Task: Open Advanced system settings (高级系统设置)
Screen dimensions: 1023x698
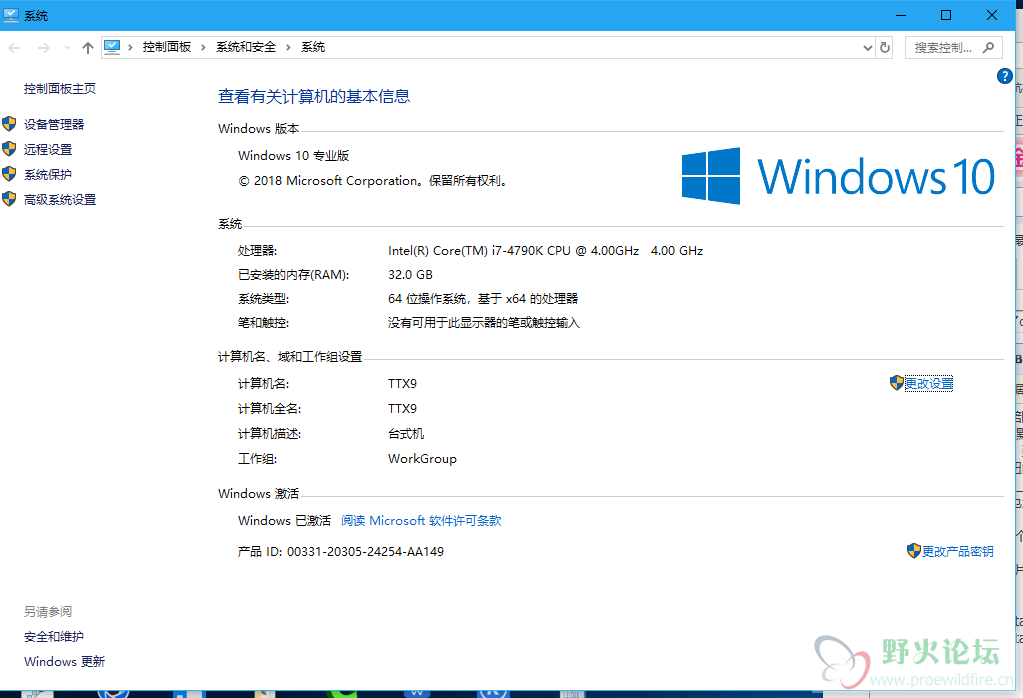Action: pos(60,200)
